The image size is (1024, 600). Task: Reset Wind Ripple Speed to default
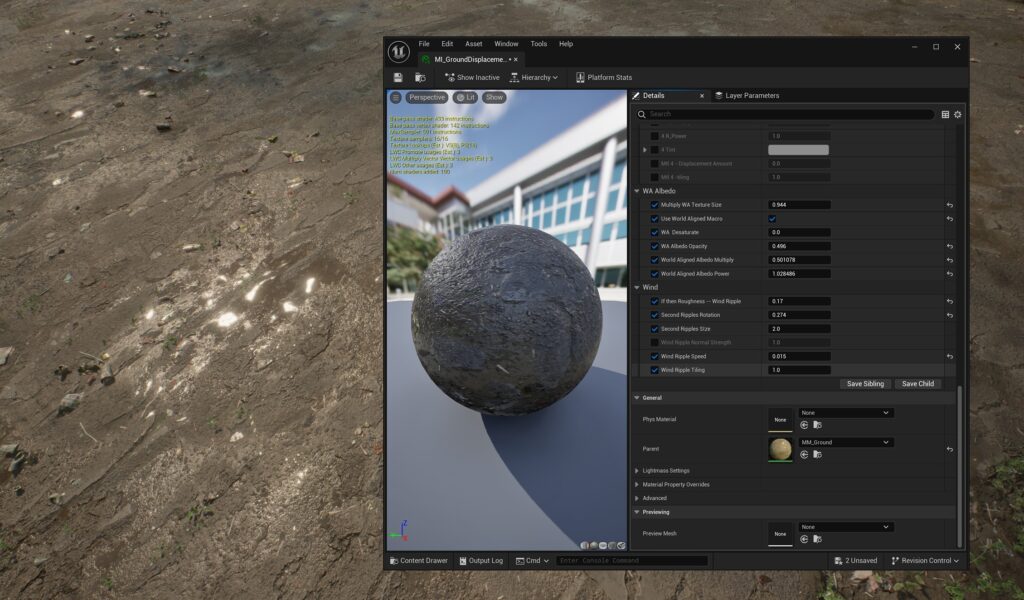(949, 356)
